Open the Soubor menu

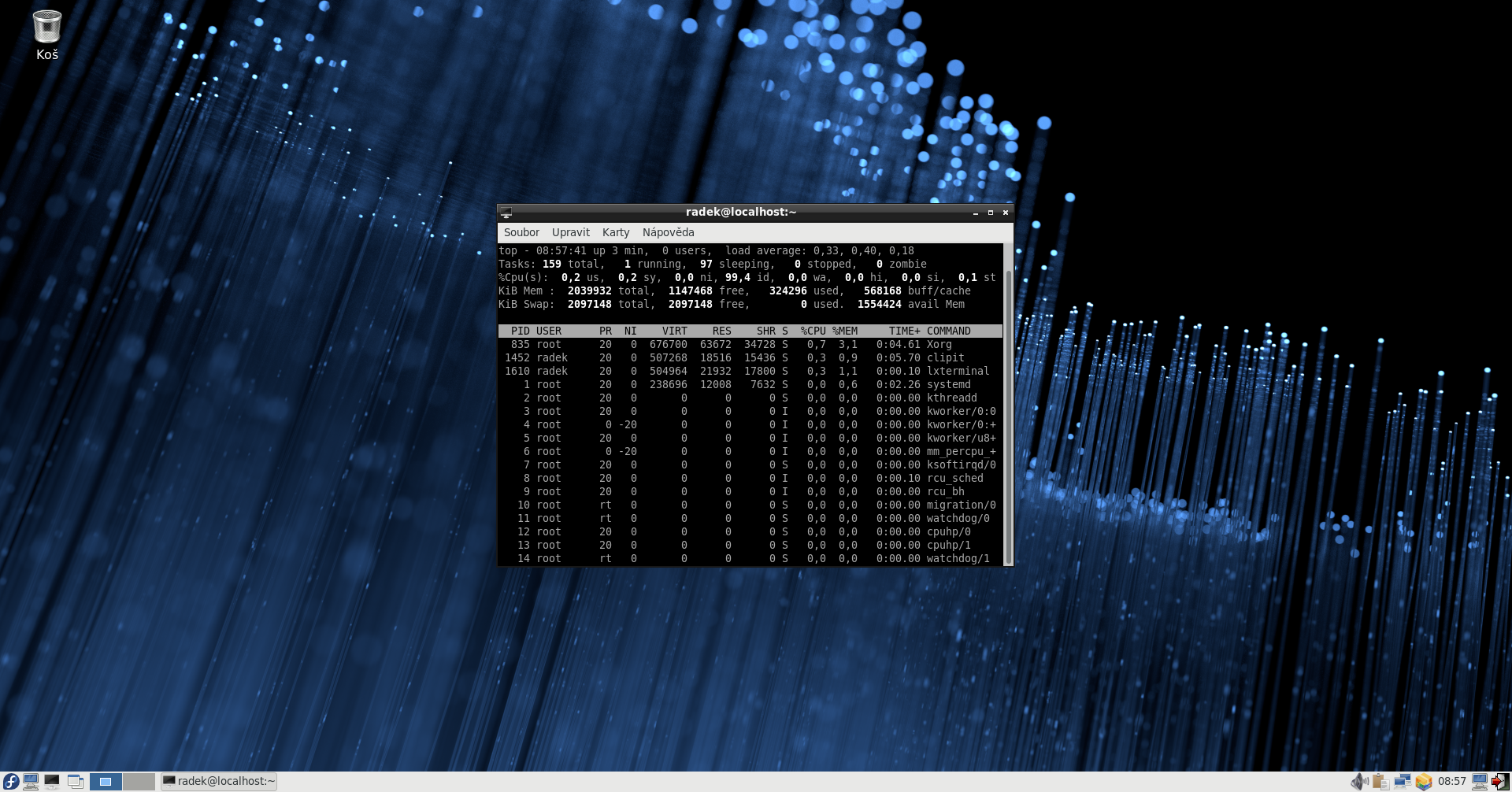(x=521, y=232)
